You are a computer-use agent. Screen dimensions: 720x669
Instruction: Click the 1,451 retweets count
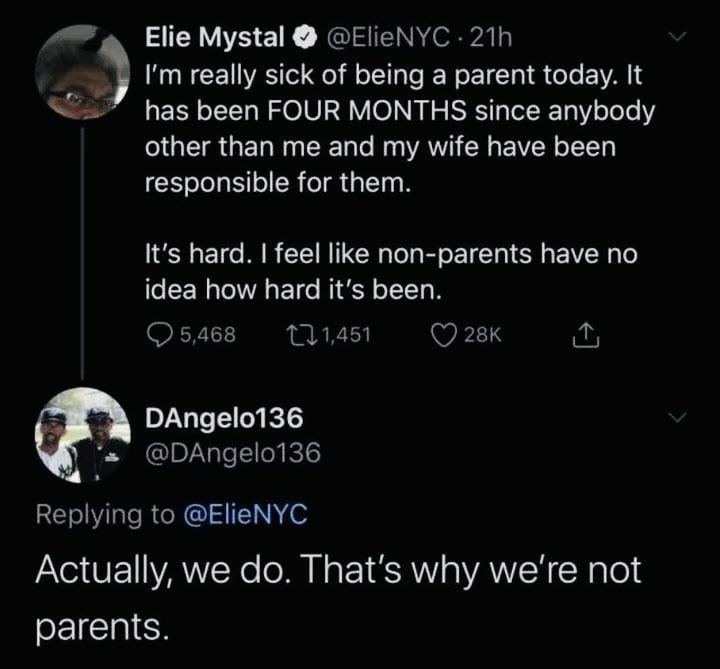[x=345, y=336]
